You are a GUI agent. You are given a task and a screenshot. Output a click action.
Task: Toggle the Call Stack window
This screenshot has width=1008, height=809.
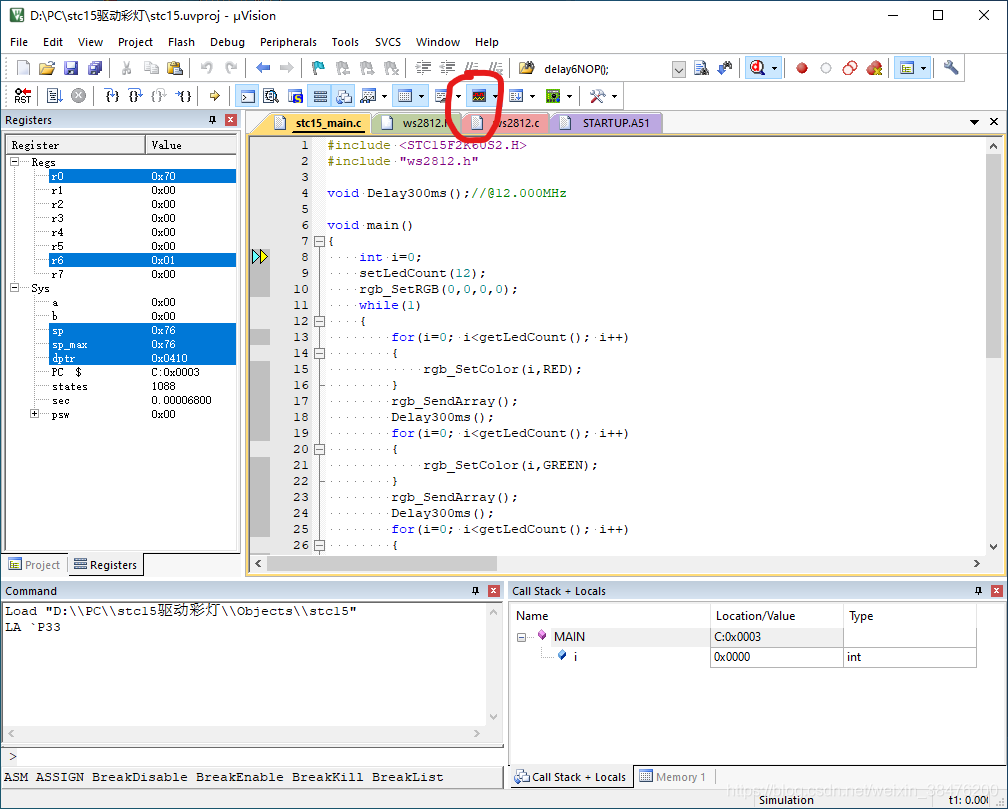[344, 96]
